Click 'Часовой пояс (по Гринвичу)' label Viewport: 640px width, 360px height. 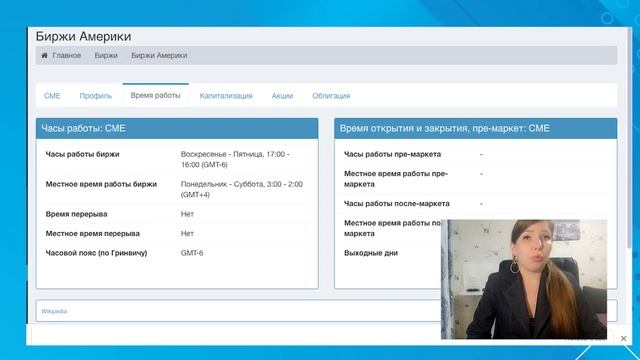pos(96,253)
